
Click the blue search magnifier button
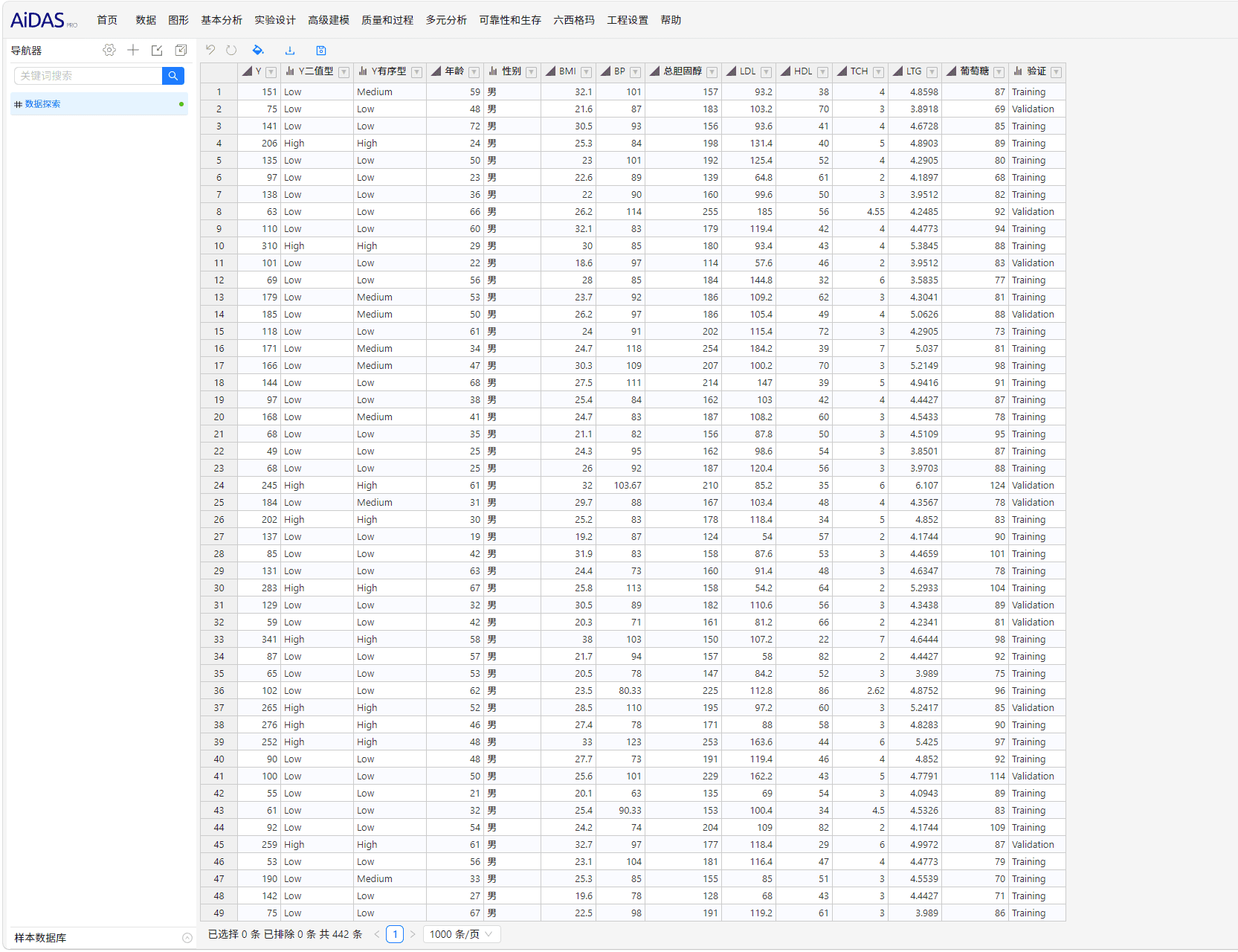tap(173, 76)
